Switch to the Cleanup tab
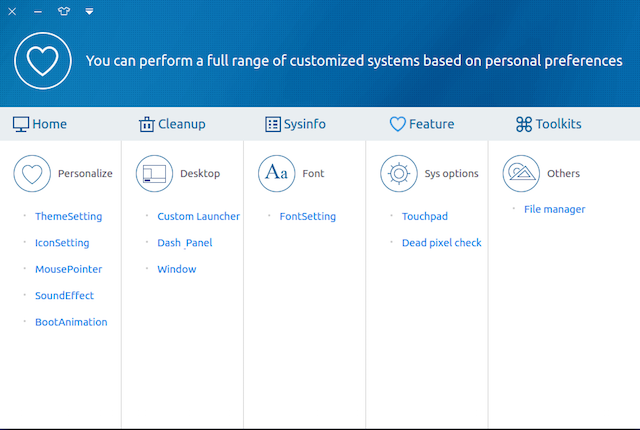This screenshot has width=640, height=430. click(172, 124)
